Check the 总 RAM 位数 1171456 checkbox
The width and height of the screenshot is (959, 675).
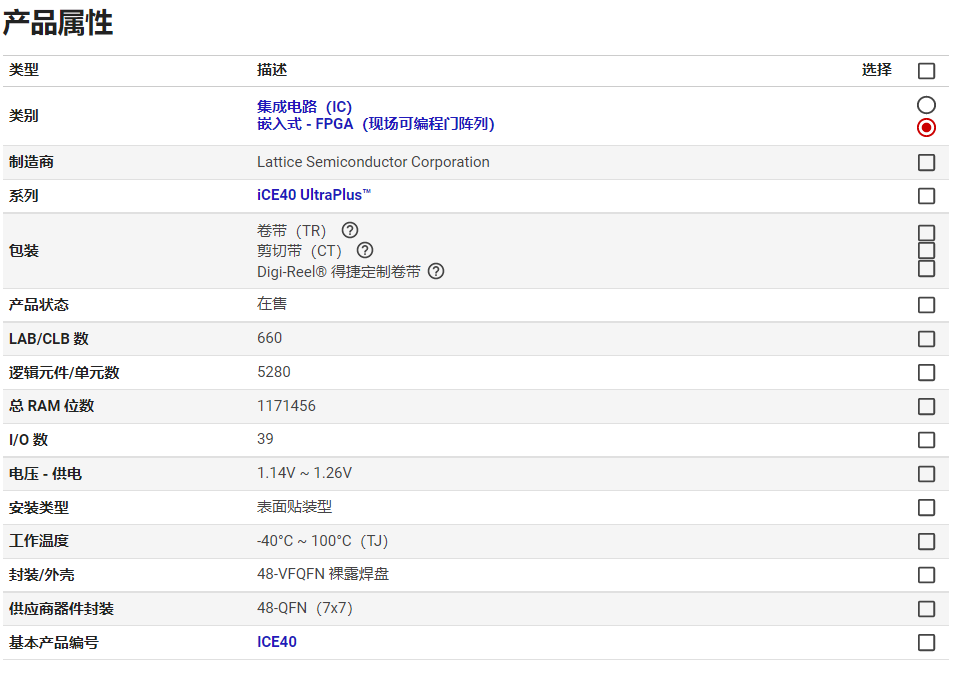[926, 406]
